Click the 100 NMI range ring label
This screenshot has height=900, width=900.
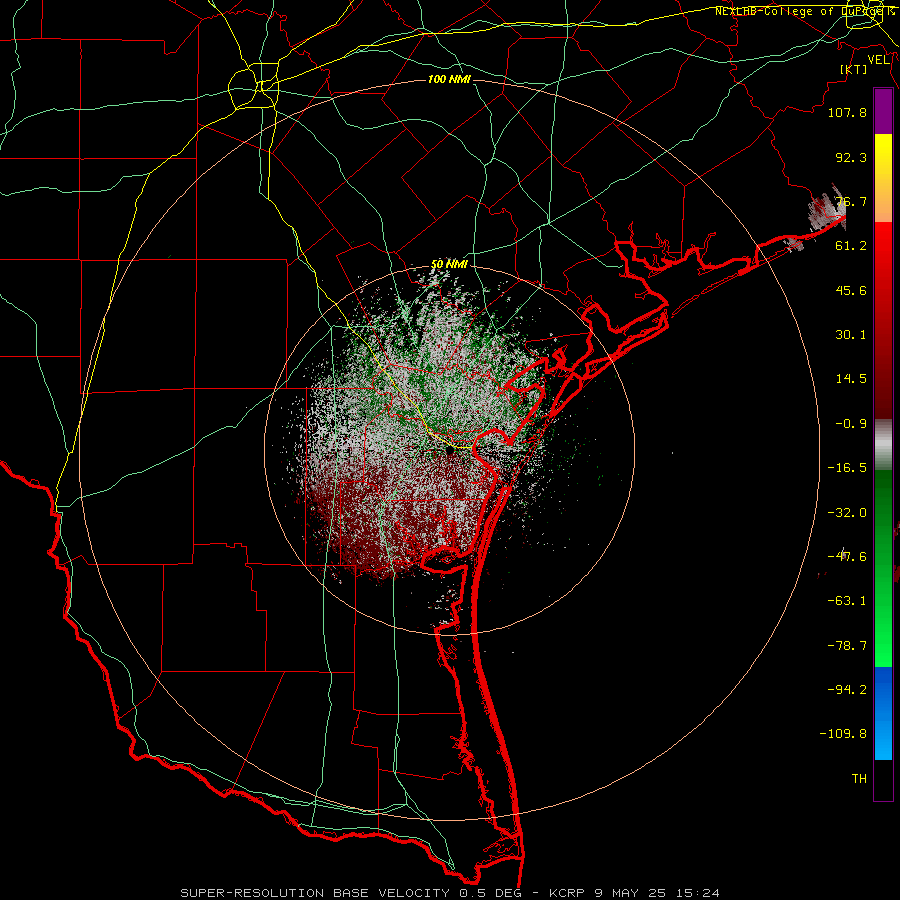pyautogui.click(x=449, y=79)
